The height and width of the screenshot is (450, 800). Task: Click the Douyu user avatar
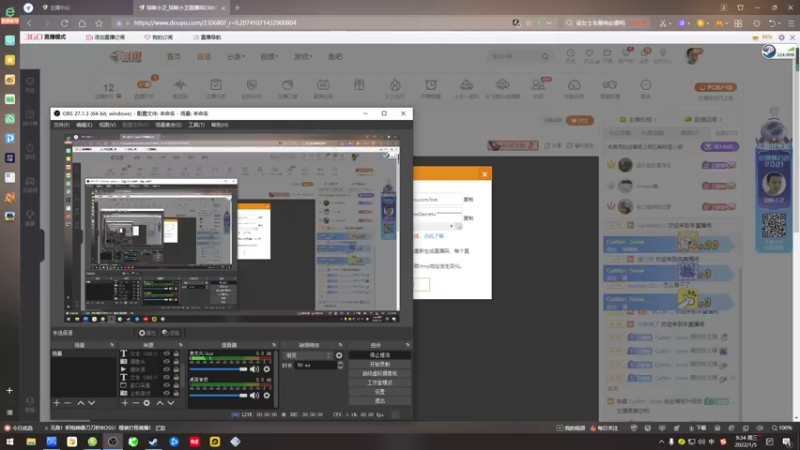click(x=693, y=56)
